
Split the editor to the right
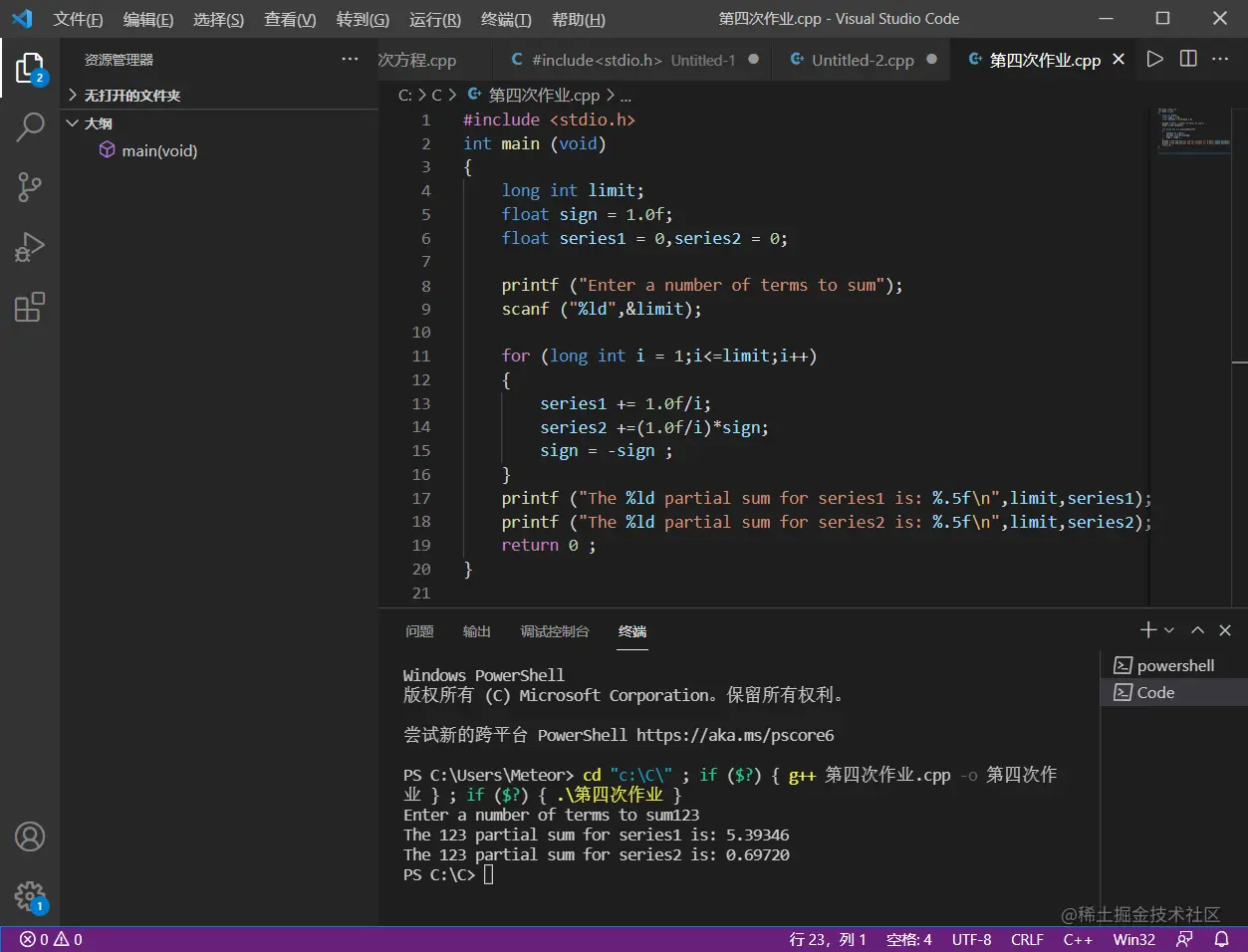point(1188,60)
